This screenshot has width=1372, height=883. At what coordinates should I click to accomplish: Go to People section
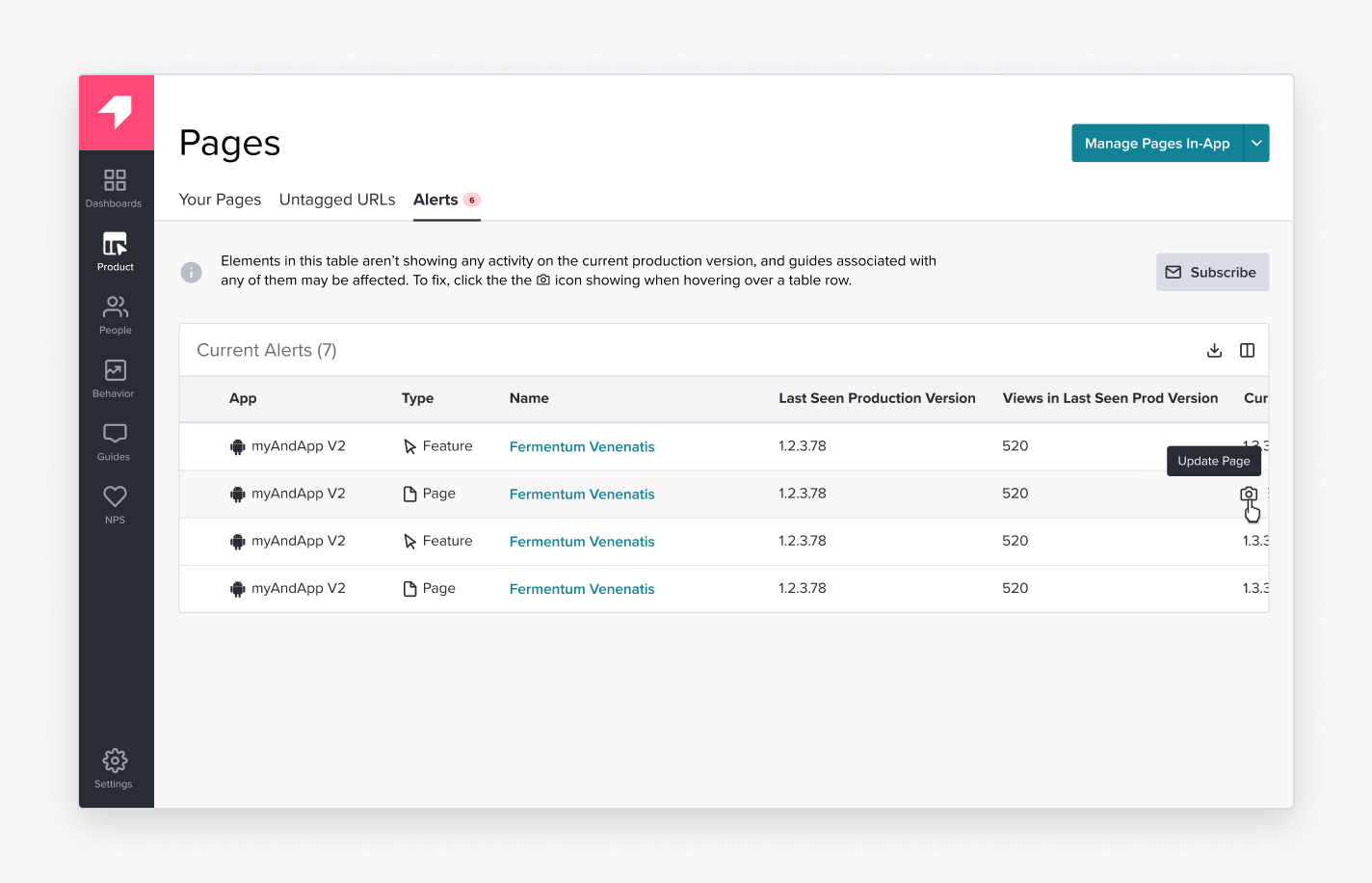point(115,314)
